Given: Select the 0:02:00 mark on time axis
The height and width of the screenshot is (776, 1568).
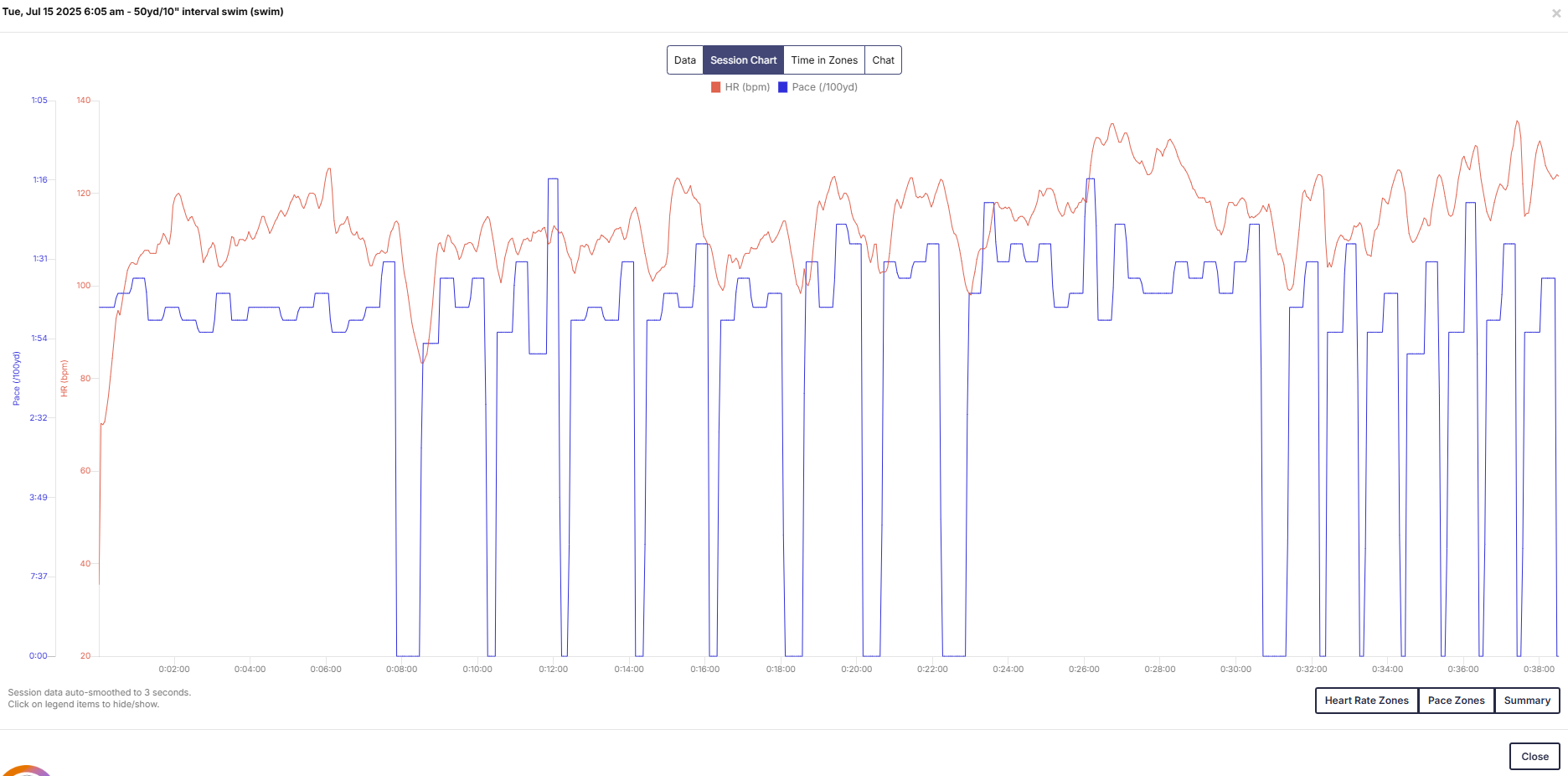Looking at the screenshot, I should [x=174, y=670].
